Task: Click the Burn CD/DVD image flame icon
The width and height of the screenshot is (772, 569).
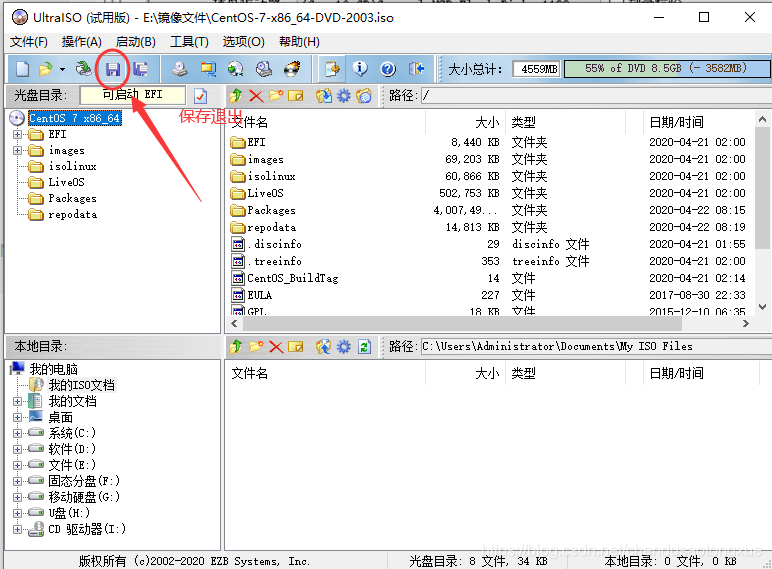Action: (x=292, y=69)
